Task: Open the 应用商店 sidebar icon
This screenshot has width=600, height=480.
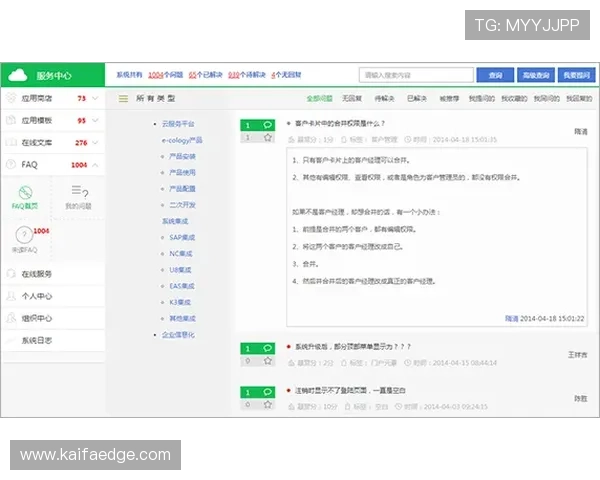Action: click(x=11, y=98)
